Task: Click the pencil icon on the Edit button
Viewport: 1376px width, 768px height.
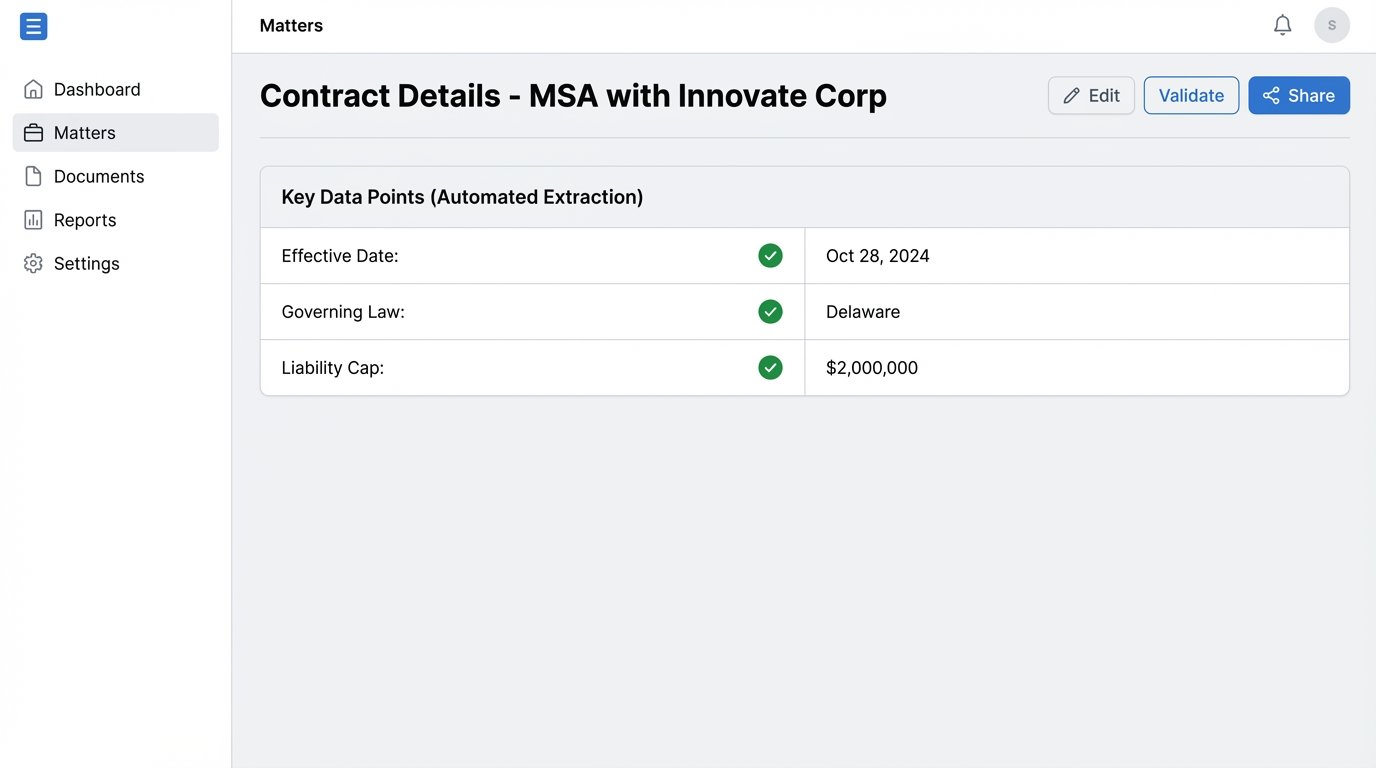Action: 1072,95
